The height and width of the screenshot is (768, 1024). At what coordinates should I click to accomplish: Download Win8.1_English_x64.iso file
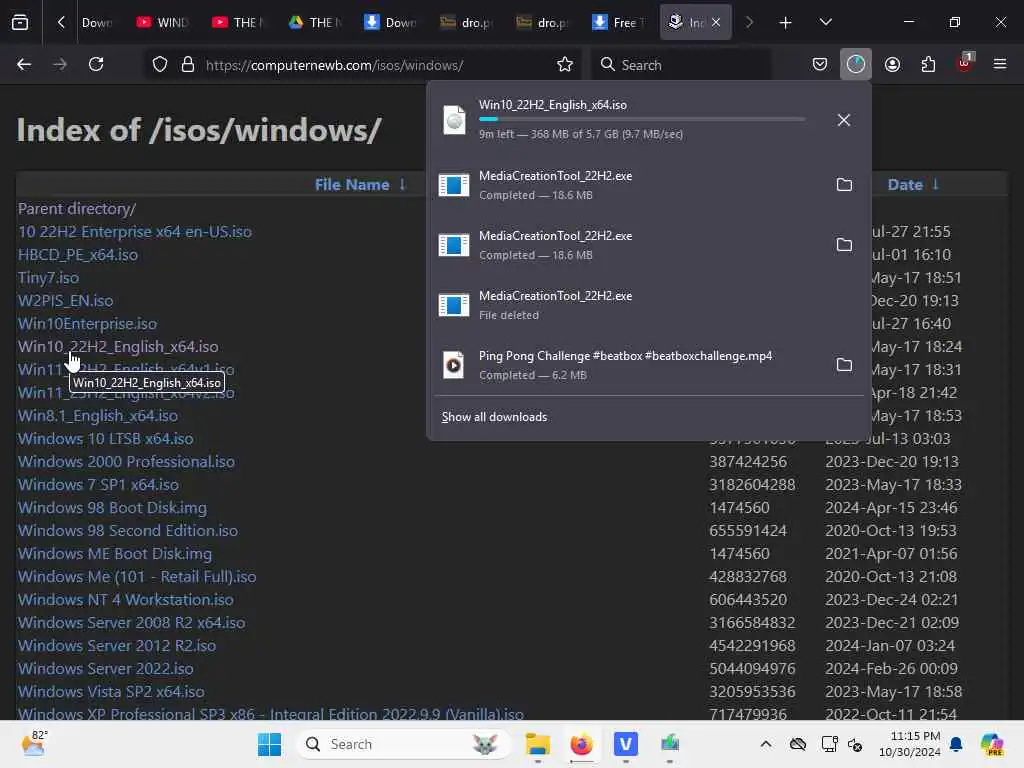click(98, 415)
